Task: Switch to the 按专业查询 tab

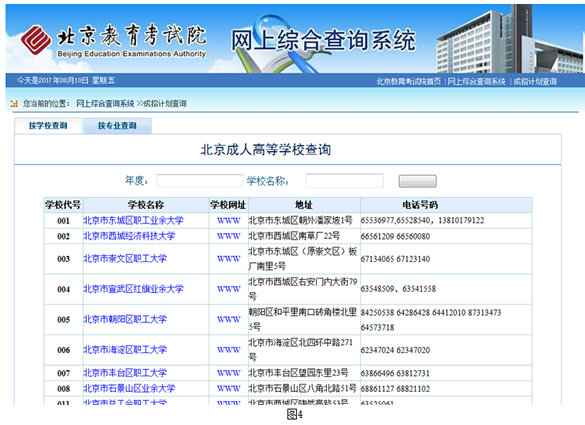Action: click(117, 126)
